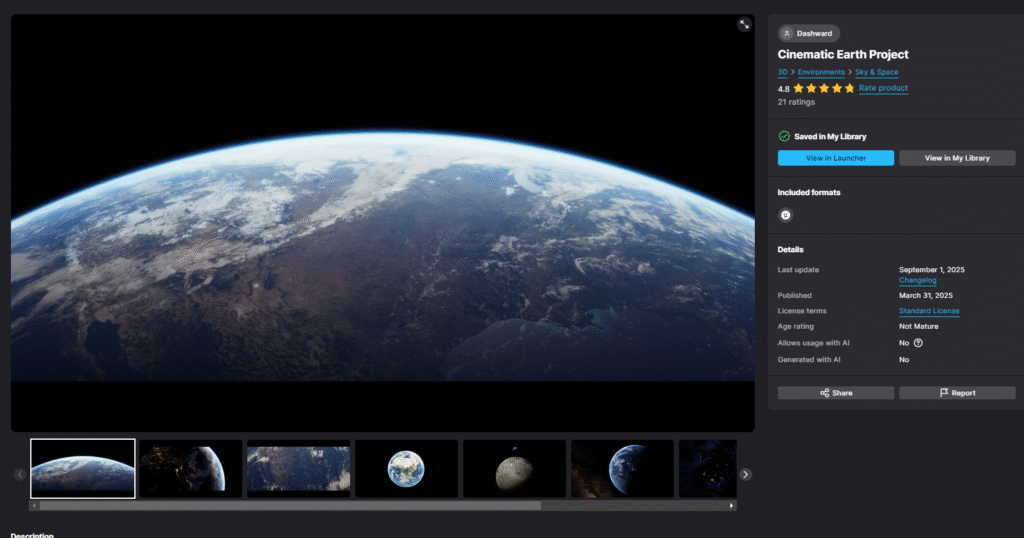Open the Sky & Space category
1024x538 pixels.
876,72
